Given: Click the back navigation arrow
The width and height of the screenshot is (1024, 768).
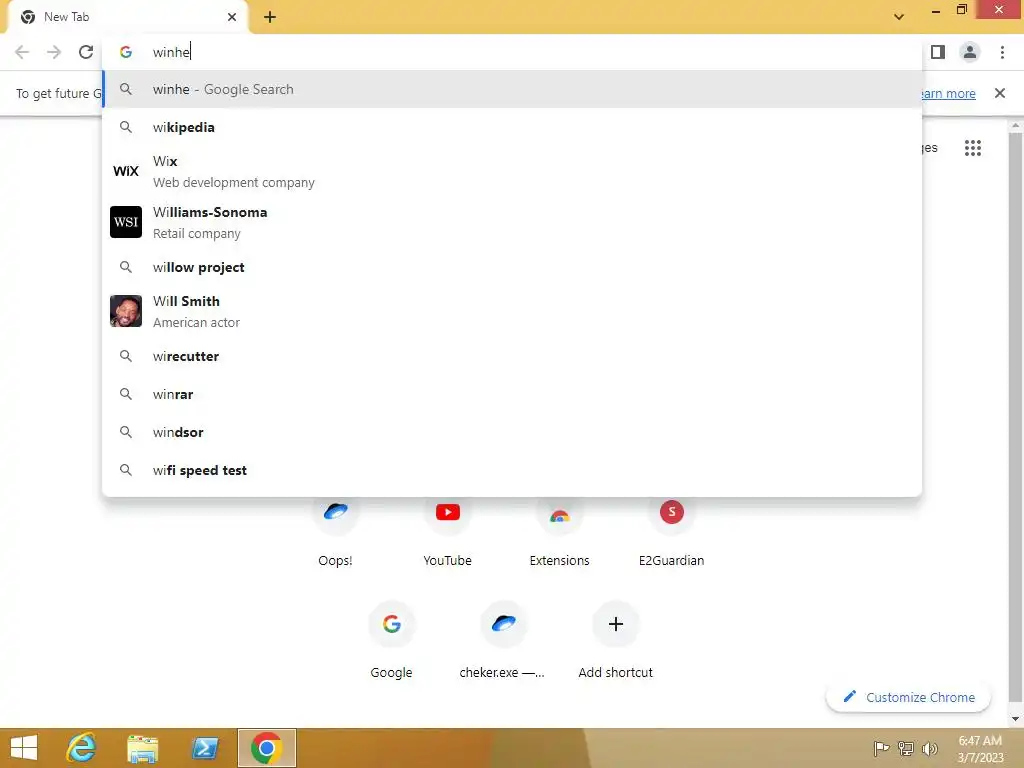Looking at the screenshot, I should (22, 52).
